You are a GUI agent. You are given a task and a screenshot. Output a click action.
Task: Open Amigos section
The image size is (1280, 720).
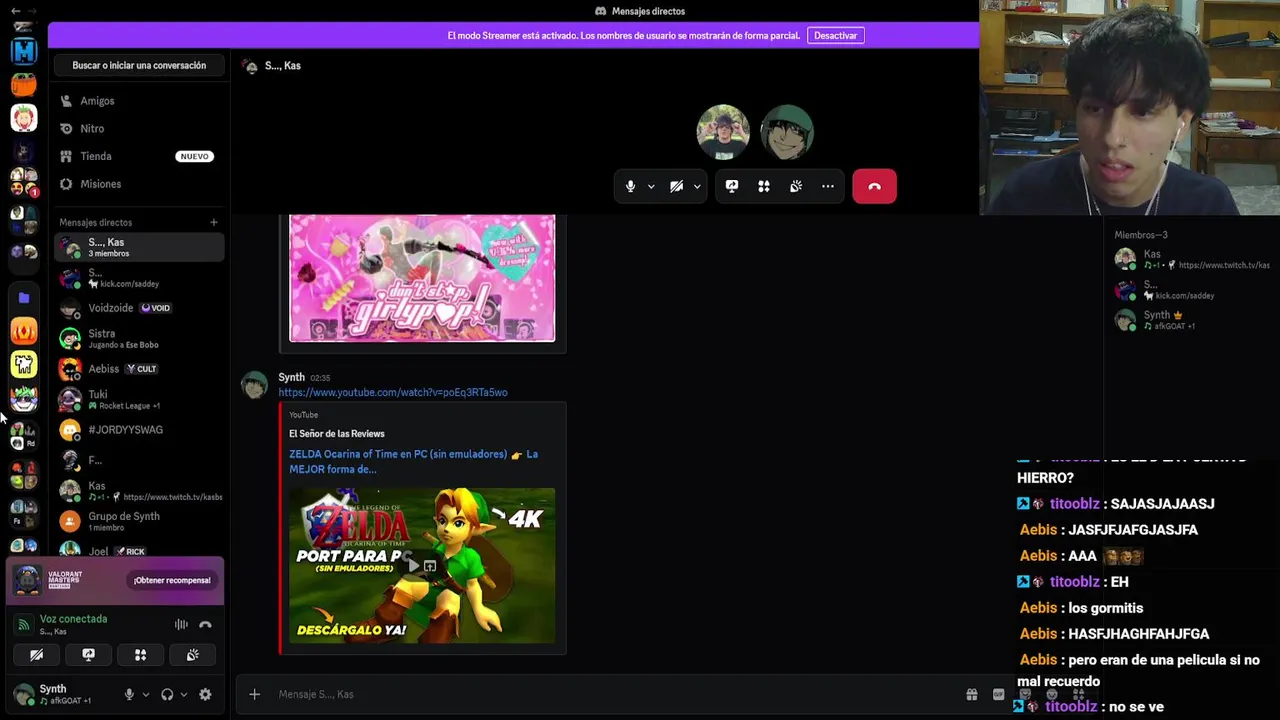[139, 101]
